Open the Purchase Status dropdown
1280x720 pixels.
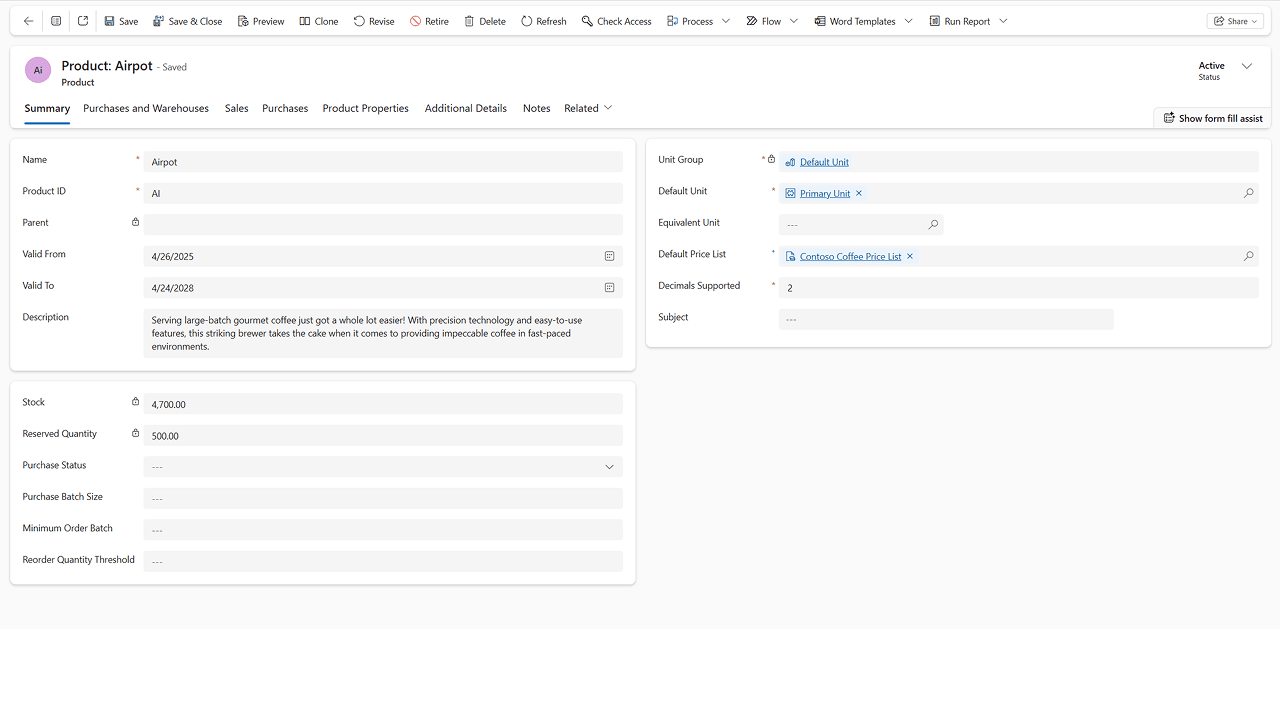(x=609, y=466)
